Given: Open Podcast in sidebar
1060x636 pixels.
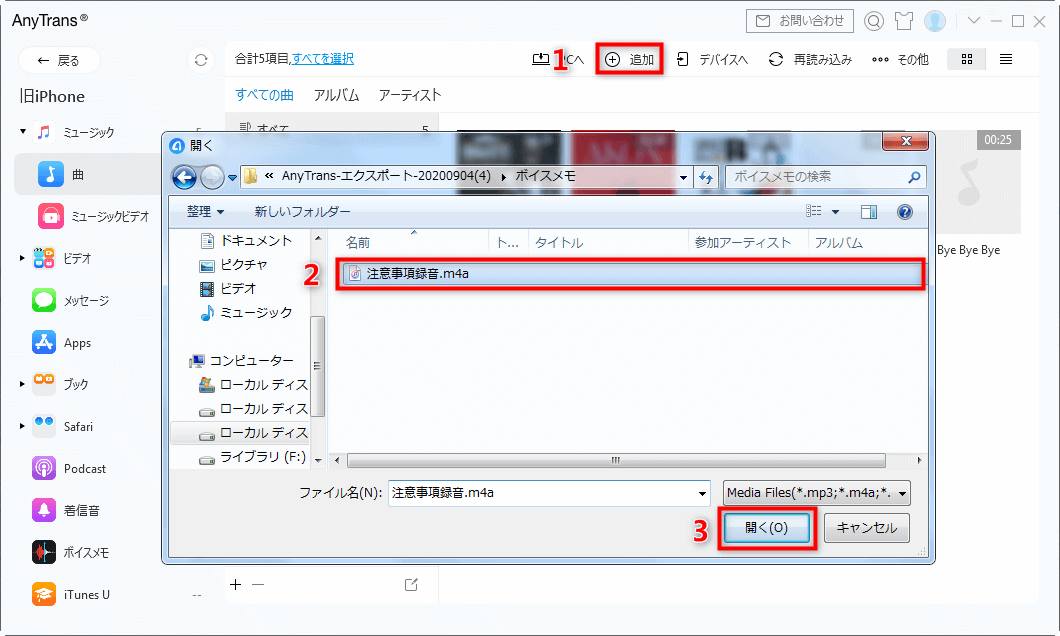Looking at the screenshot, I should (69, 468).
